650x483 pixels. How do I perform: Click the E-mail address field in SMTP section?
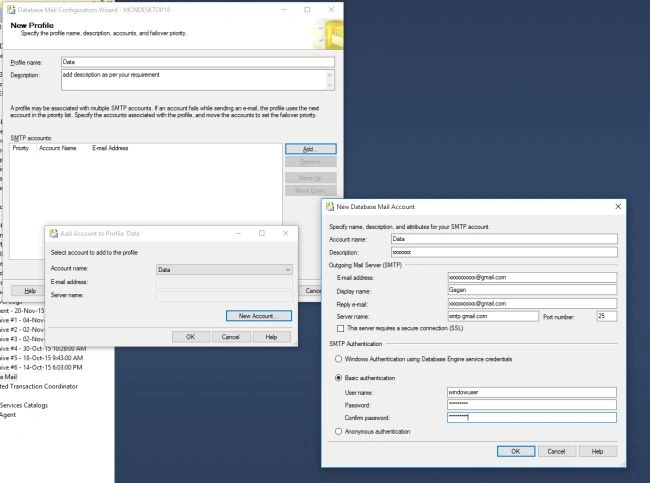pos(532,277)
